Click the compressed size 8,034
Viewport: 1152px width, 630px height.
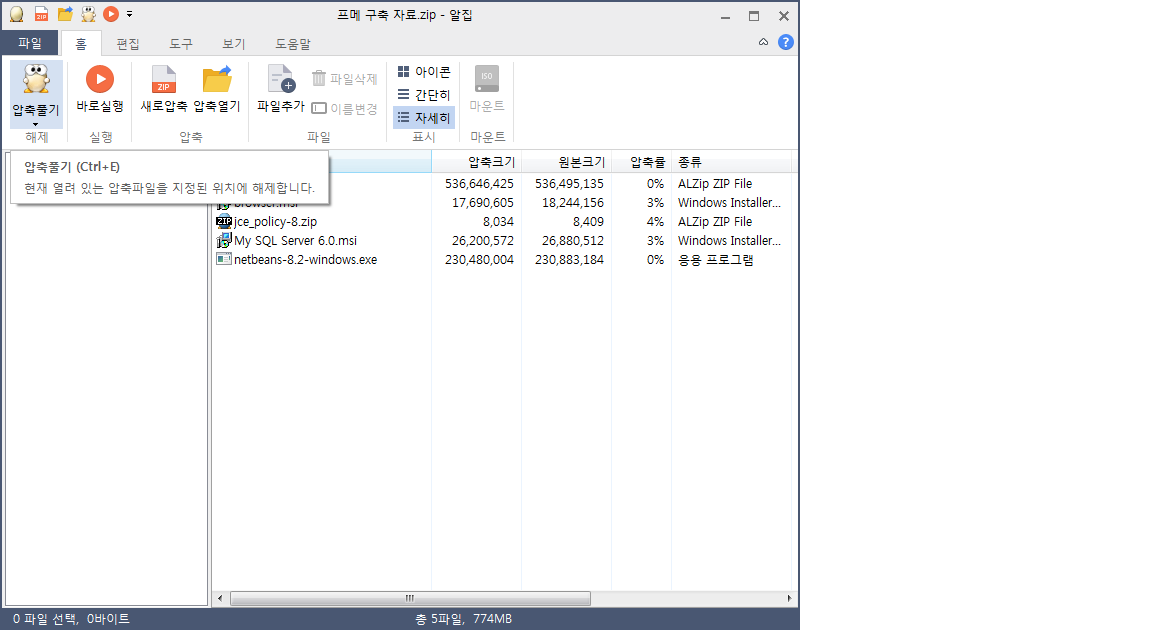pyautogui.click(x=498, y=222)
